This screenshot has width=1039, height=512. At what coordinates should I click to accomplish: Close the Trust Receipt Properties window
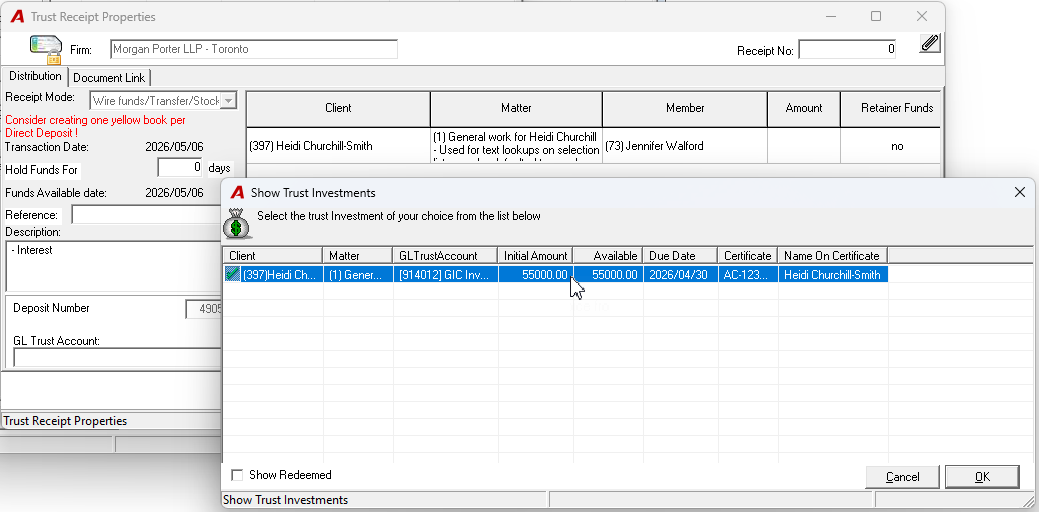[x=922, y=16]
